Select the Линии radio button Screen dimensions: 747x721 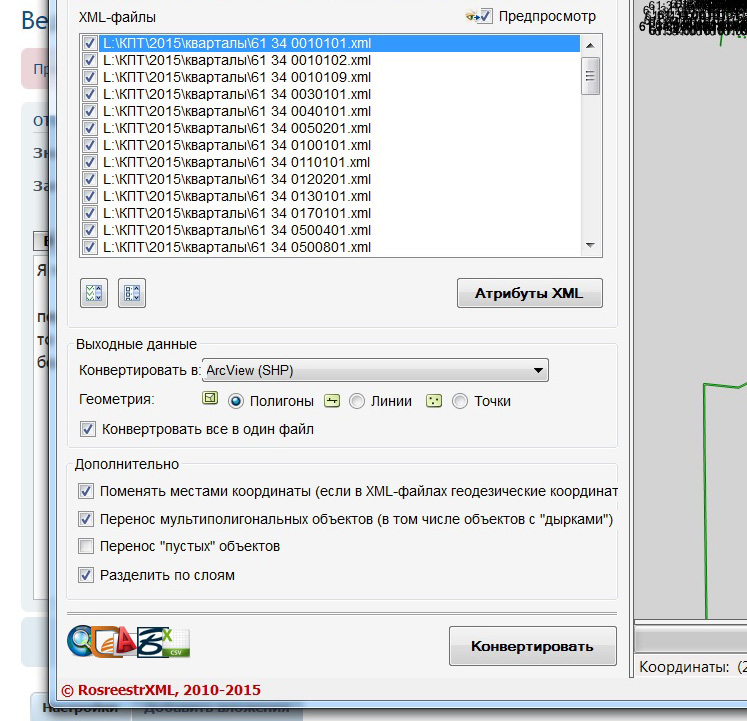357,401
